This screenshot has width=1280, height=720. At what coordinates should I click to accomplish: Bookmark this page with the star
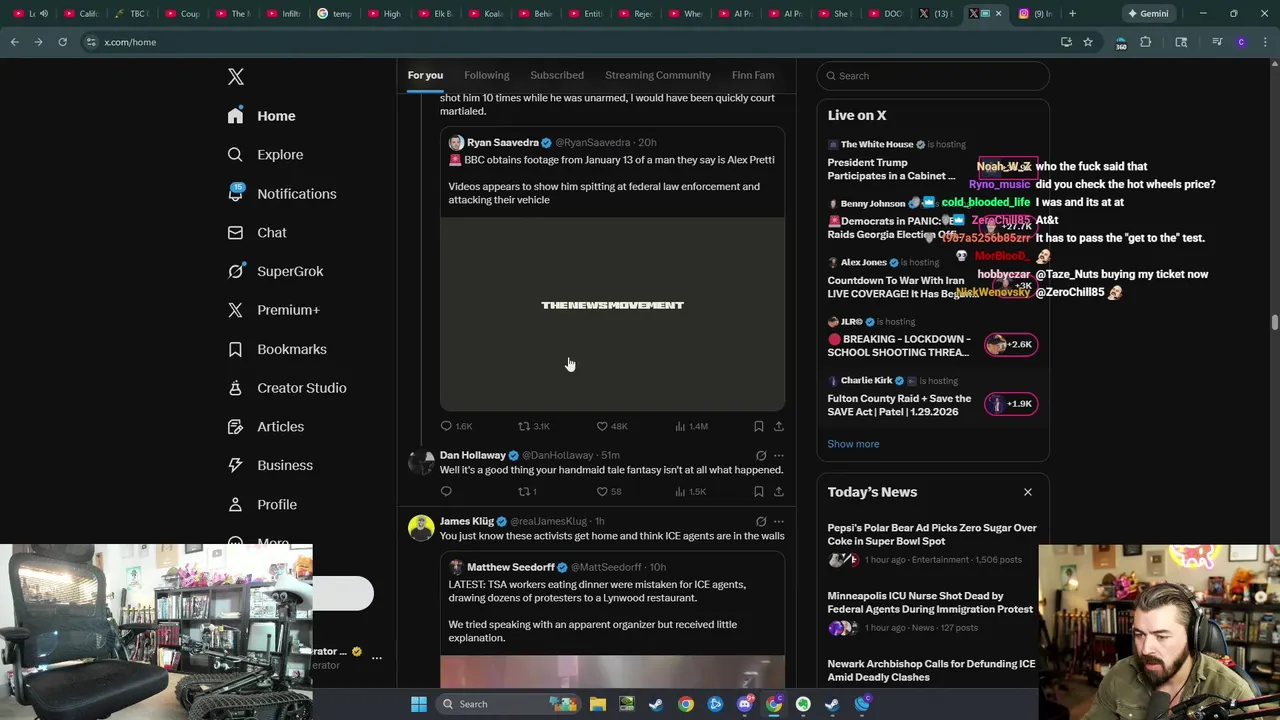[1087, 42]
